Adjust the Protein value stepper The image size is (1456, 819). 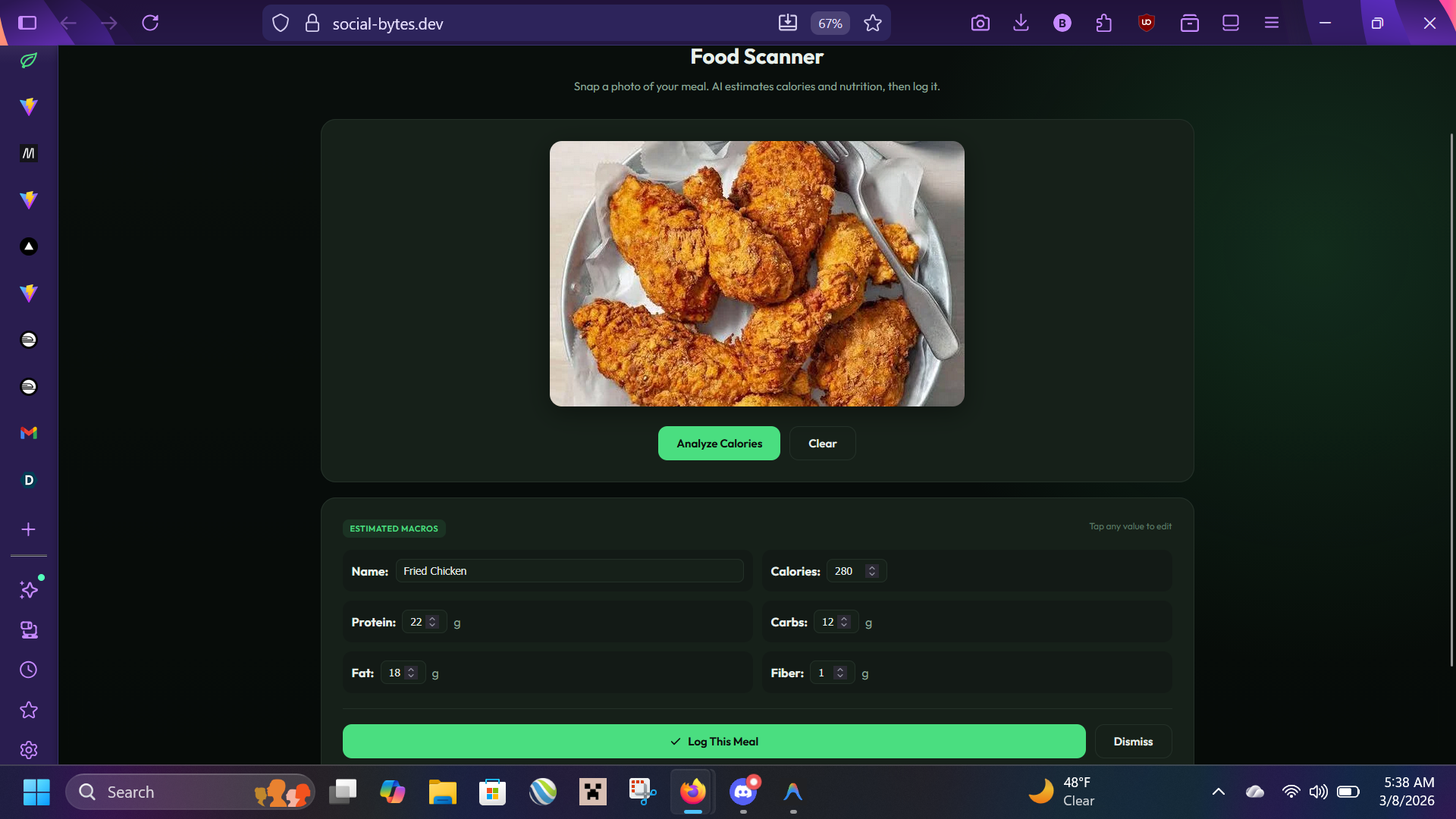pos(432,622)
